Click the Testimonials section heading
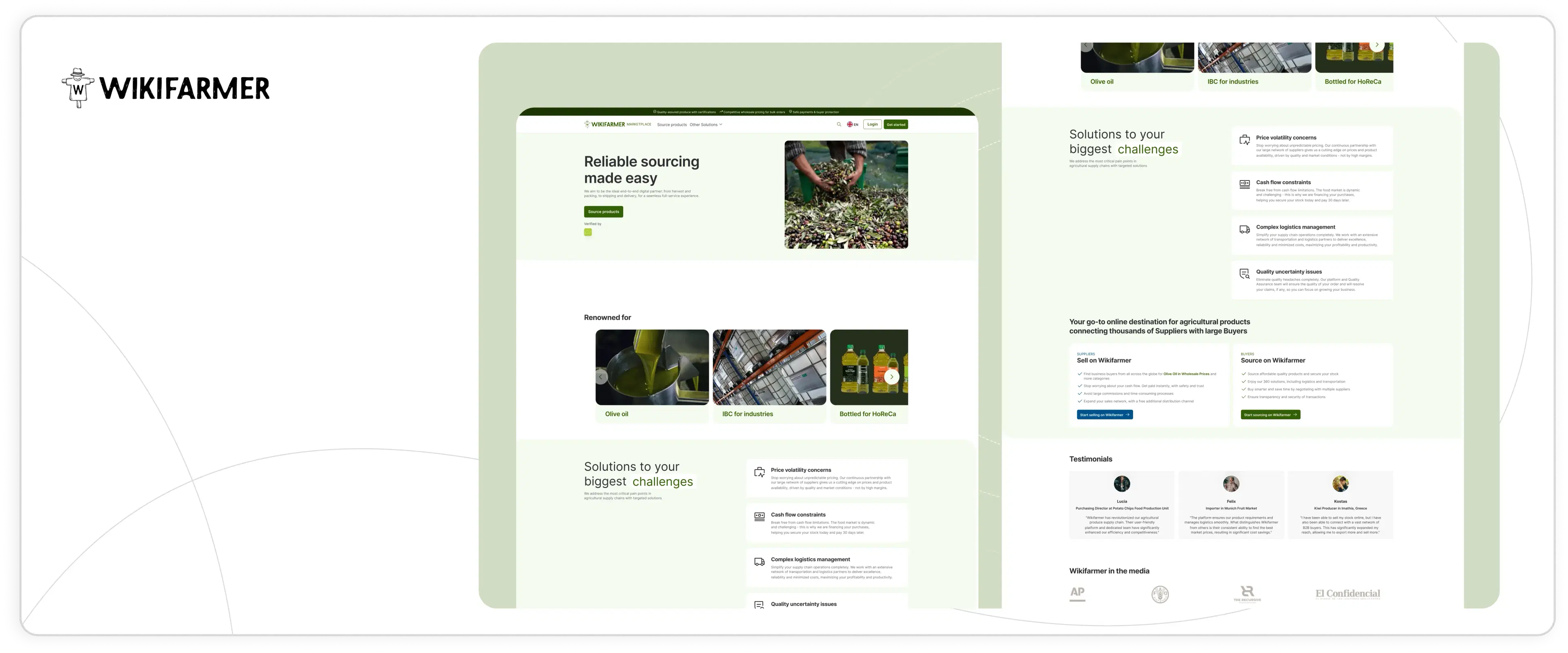Screen dimensions: 1568x653 click(x=1091, y=459)
